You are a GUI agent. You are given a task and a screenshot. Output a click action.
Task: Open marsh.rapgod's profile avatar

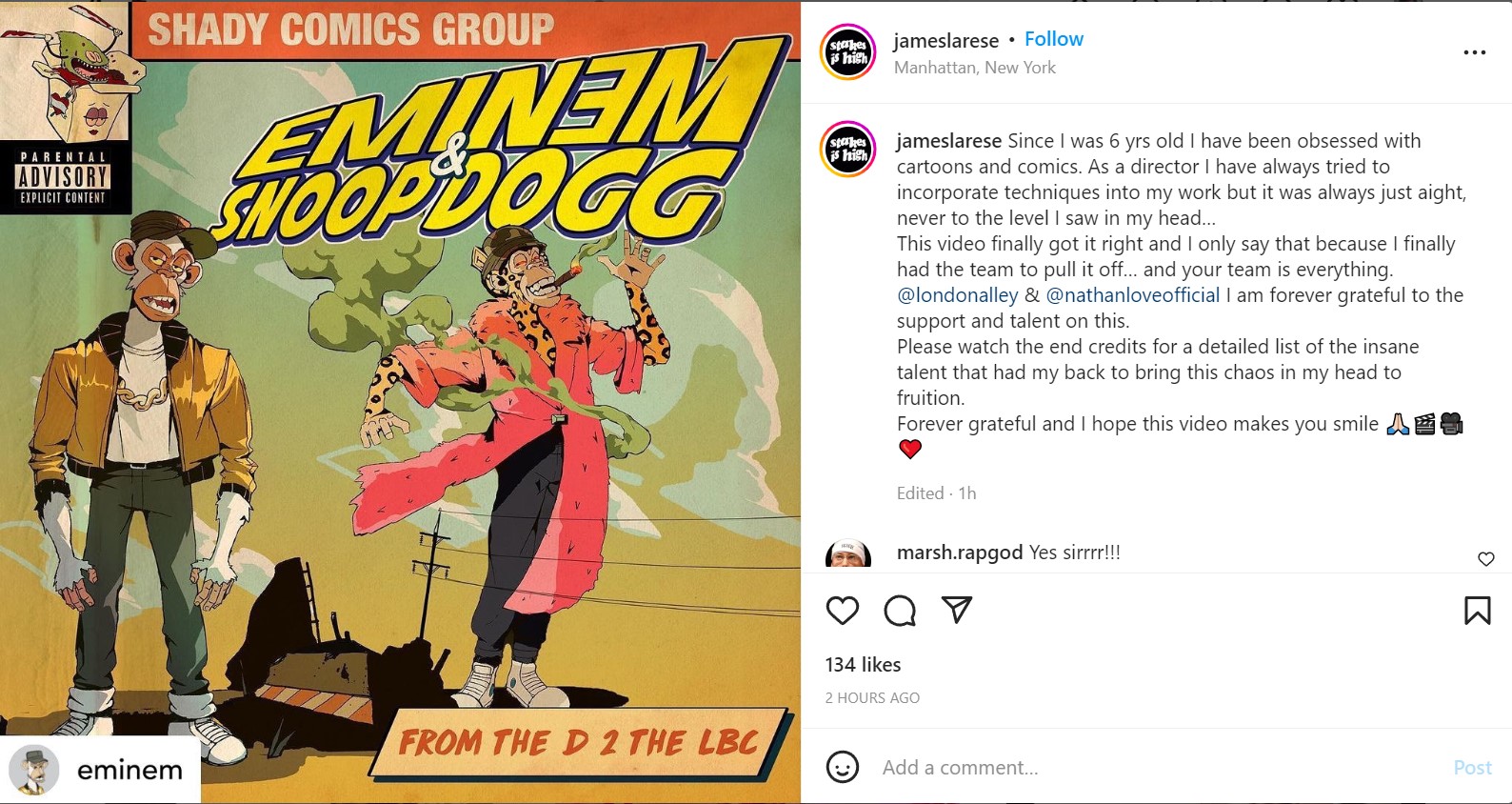pyautogui.click(x=848, y=553)
